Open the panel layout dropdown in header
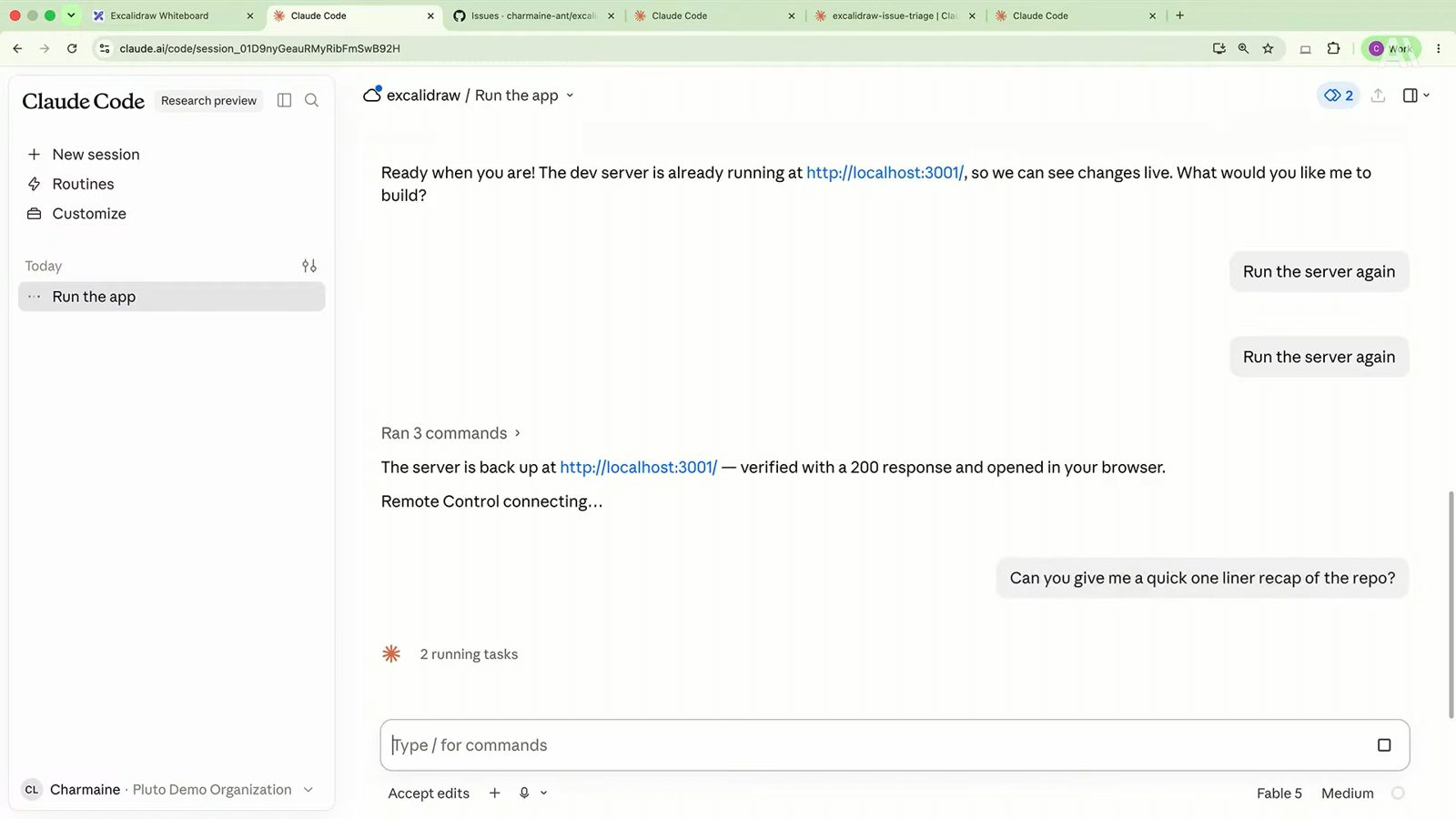The image size is (1456, 819). [1416, 96]
